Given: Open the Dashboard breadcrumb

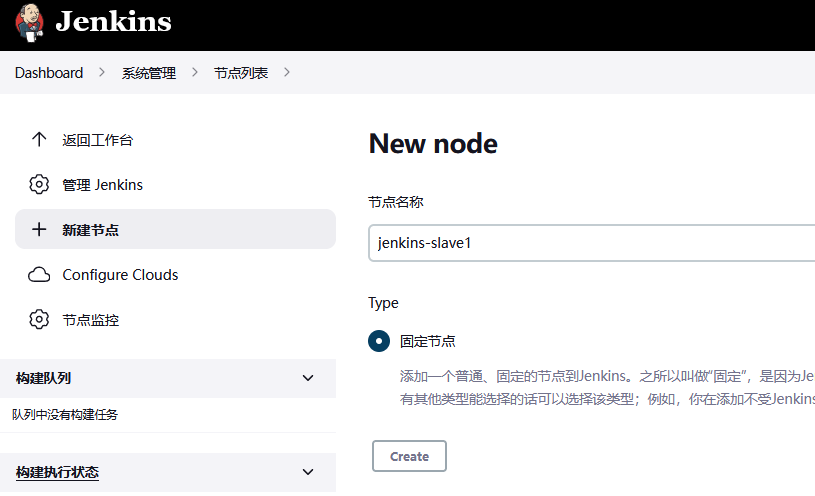Looking at the screenshot, I should [49, 73].
